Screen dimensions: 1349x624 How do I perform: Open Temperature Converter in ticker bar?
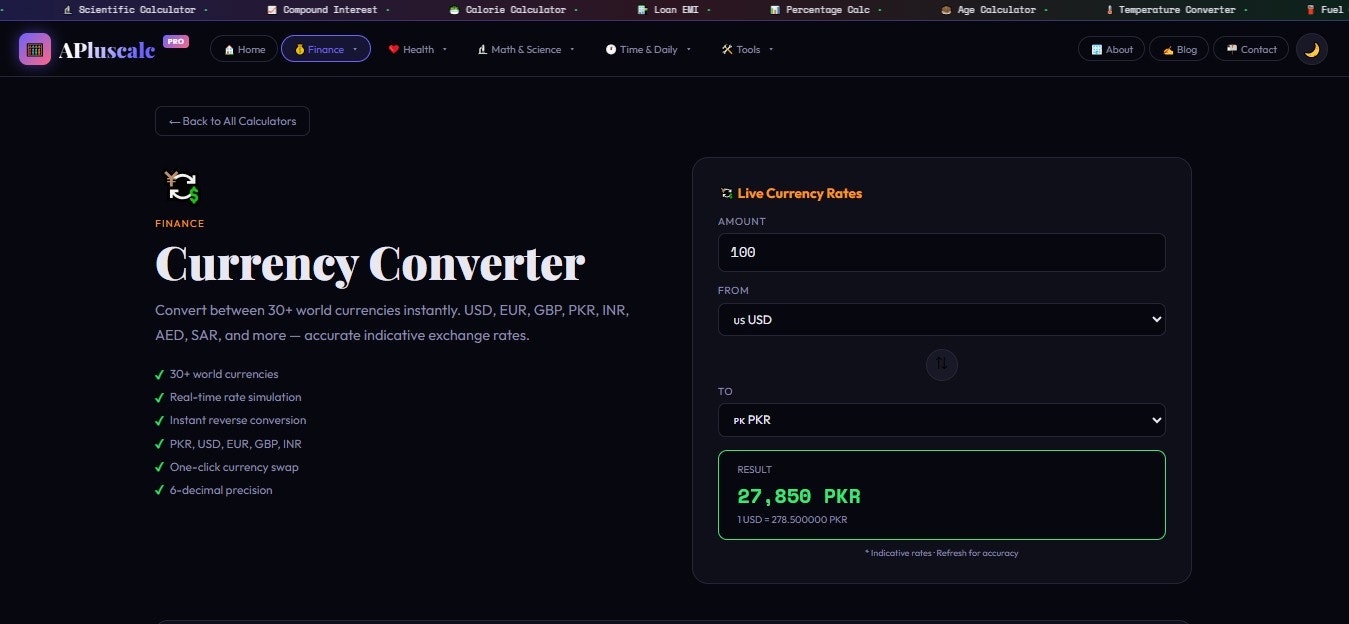(1170, 10)
